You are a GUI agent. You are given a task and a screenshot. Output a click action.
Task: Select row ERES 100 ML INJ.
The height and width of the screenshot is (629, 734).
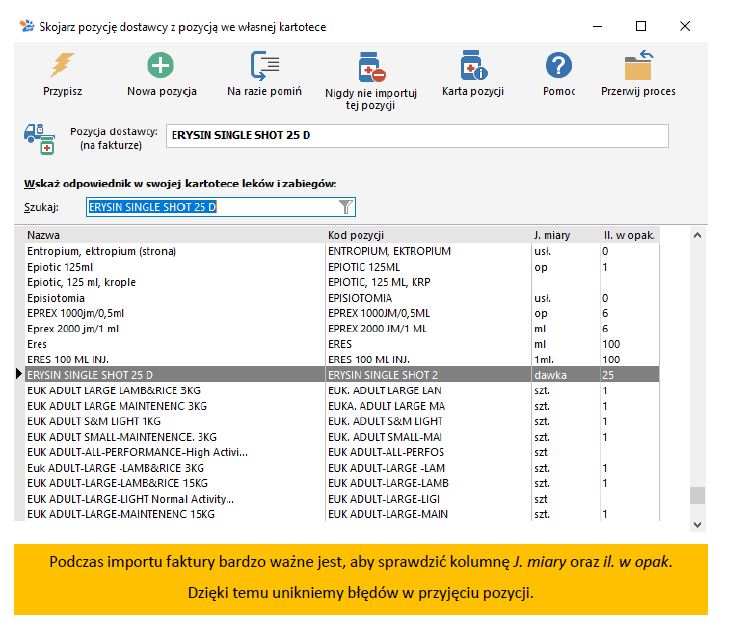(x=342, y=359)
